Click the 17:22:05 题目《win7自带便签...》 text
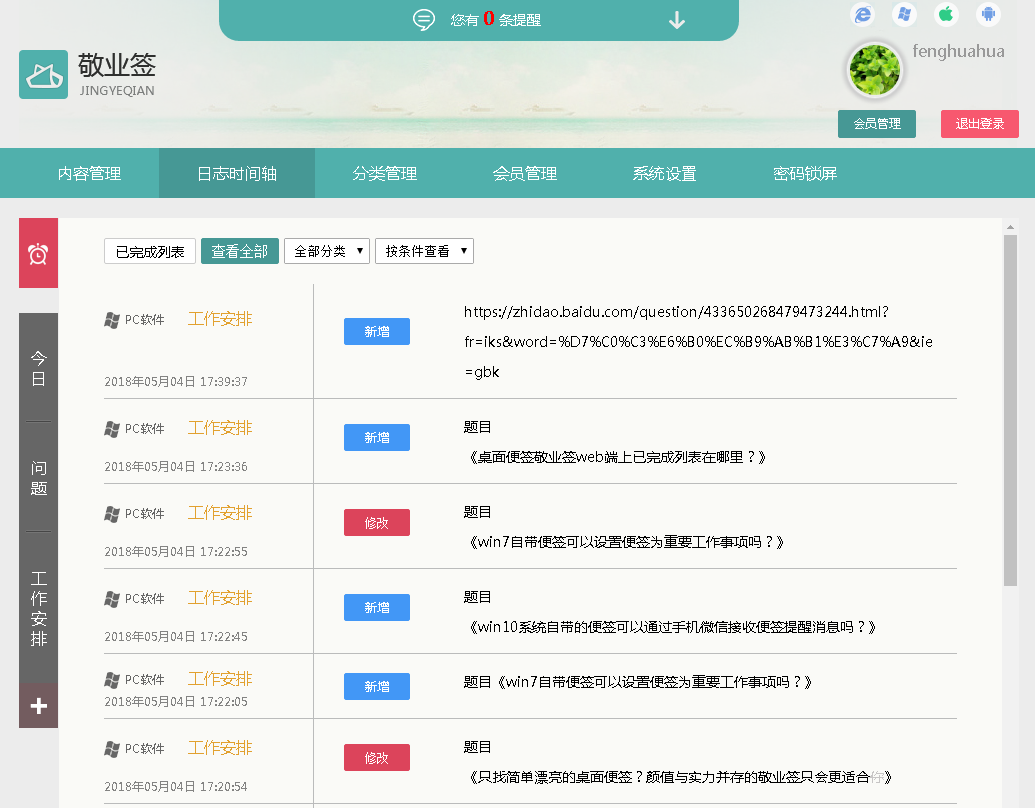The image size is (1035, 808). tap(638, 683)
